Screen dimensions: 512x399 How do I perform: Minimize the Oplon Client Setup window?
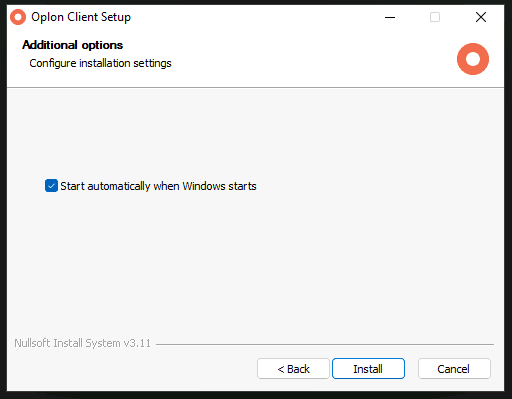pos(390,17)
